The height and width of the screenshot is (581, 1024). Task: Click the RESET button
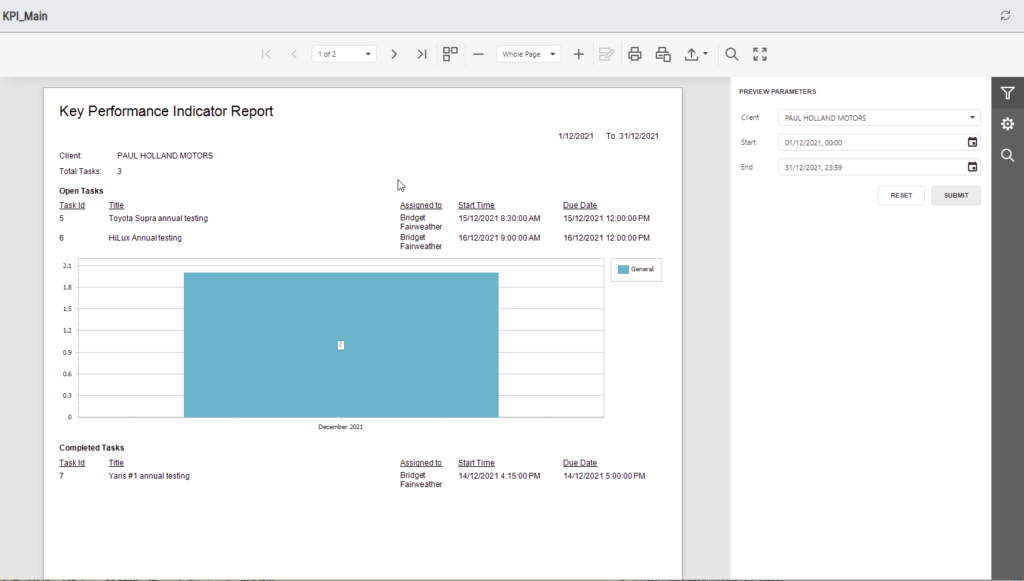pyautogui.click(x=901, y=195)
